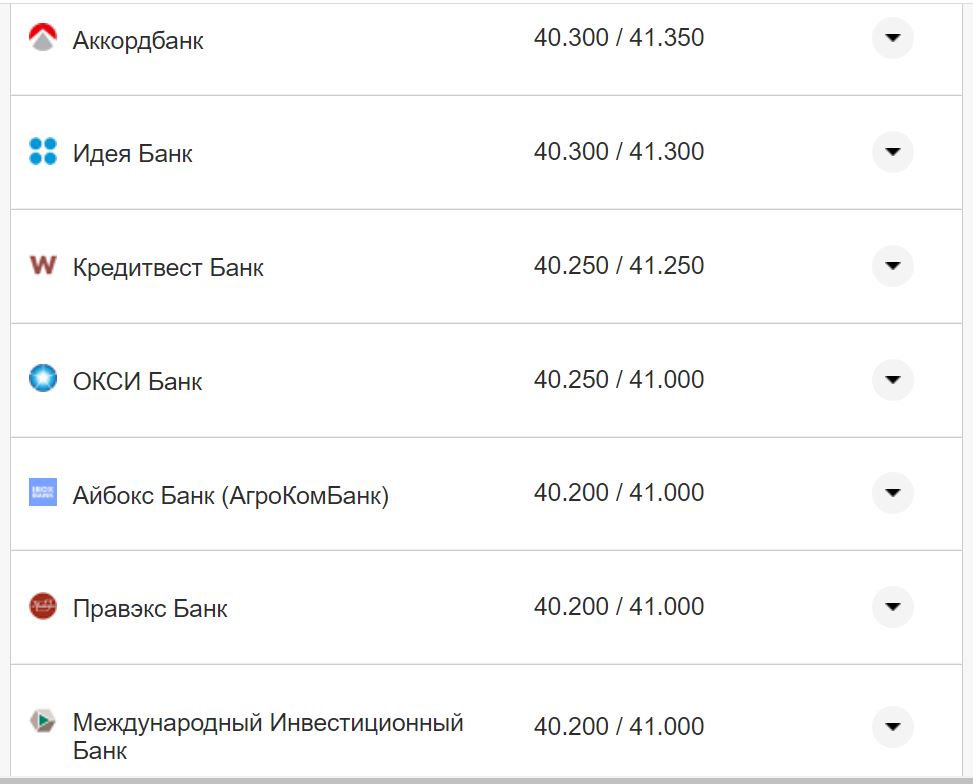
Task: Expand Международный Инвестиционный Банк details
Action: (891, 726)
